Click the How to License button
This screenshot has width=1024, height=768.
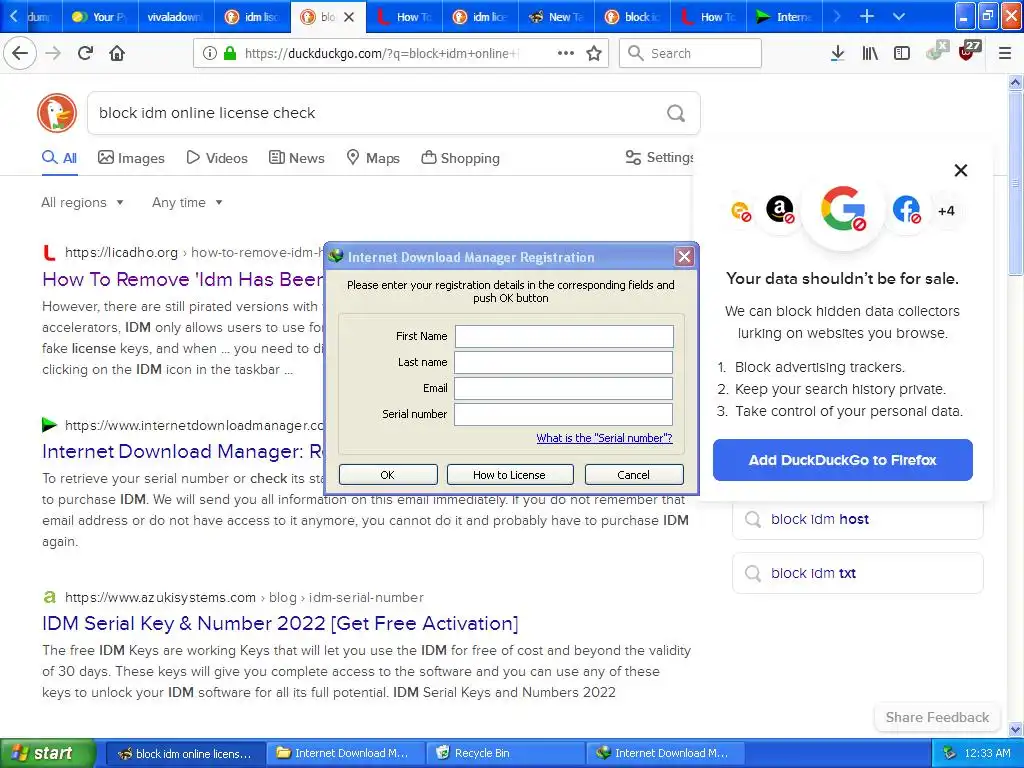pos(509,475)
